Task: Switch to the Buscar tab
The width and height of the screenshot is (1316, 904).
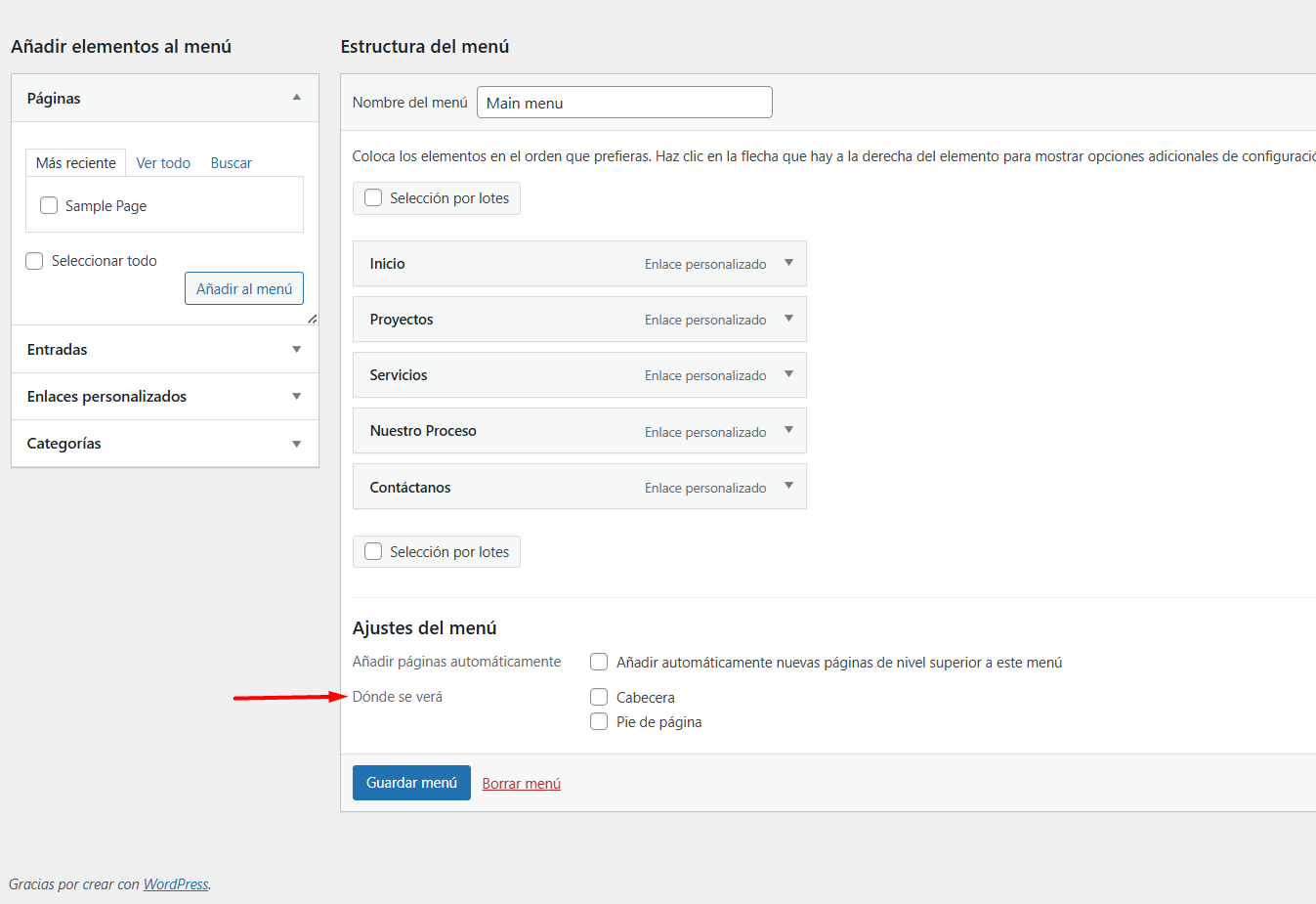Action: (x=231, y=163)
